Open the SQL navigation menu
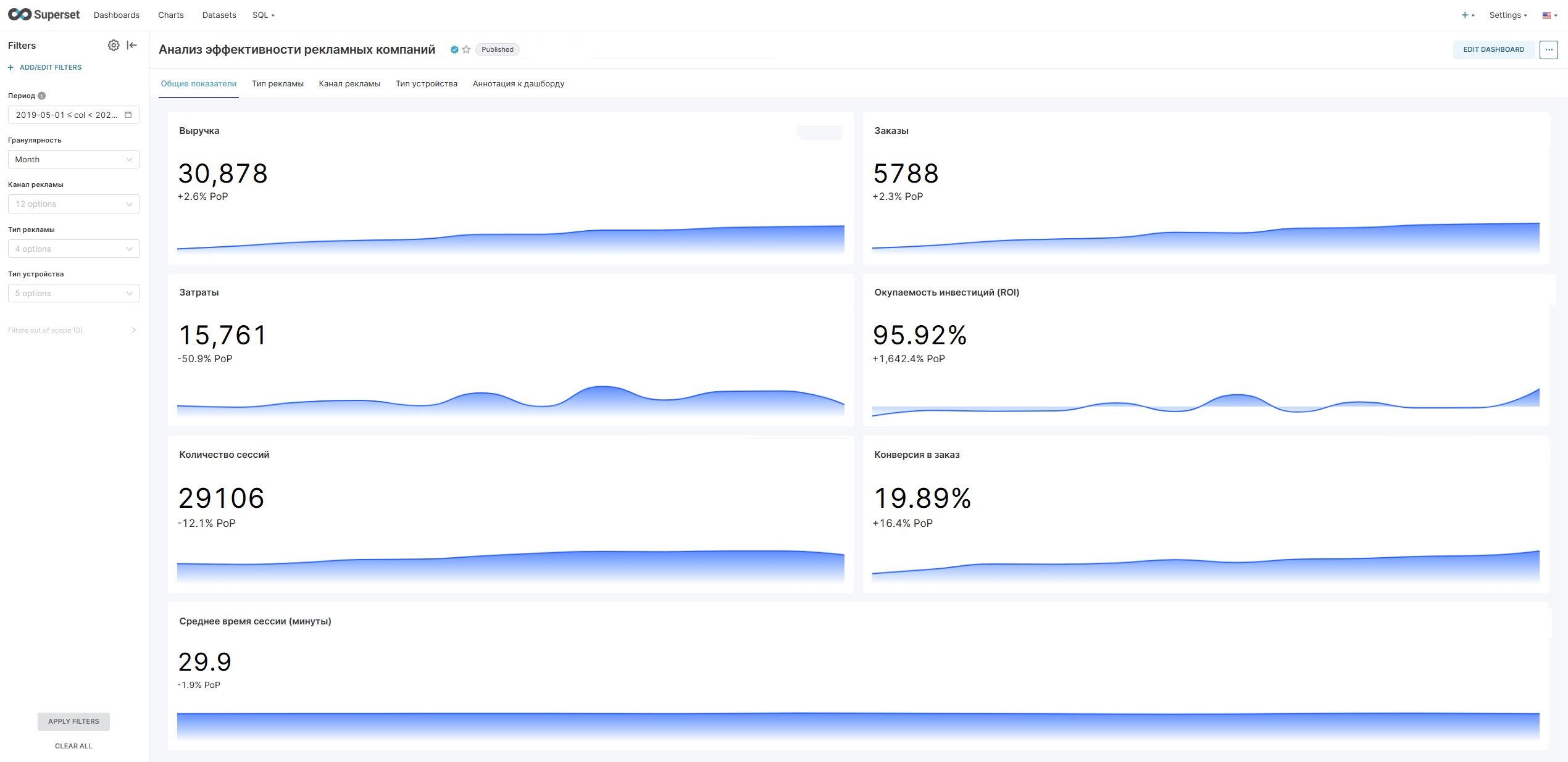 tap(264, 15)
